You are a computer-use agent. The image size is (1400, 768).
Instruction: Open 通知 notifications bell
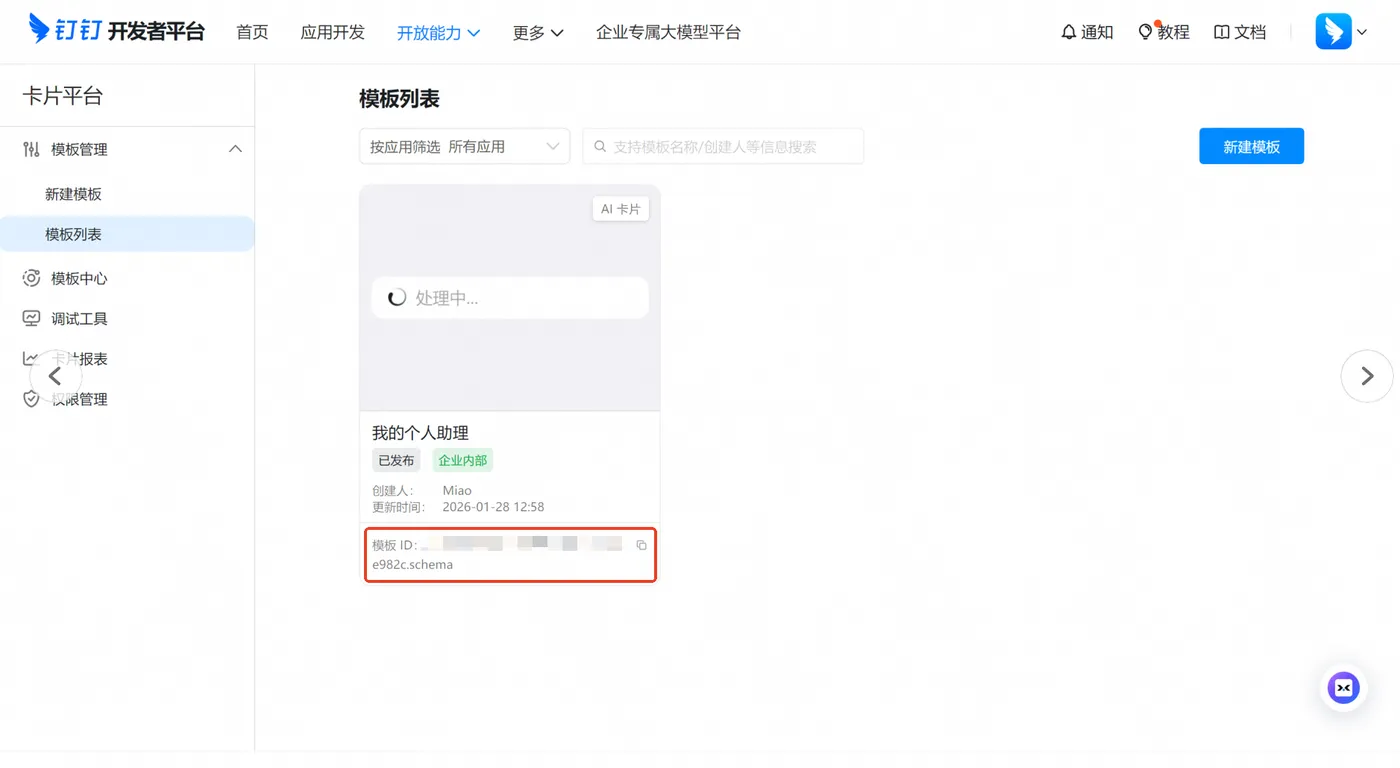pos(1087,32)
